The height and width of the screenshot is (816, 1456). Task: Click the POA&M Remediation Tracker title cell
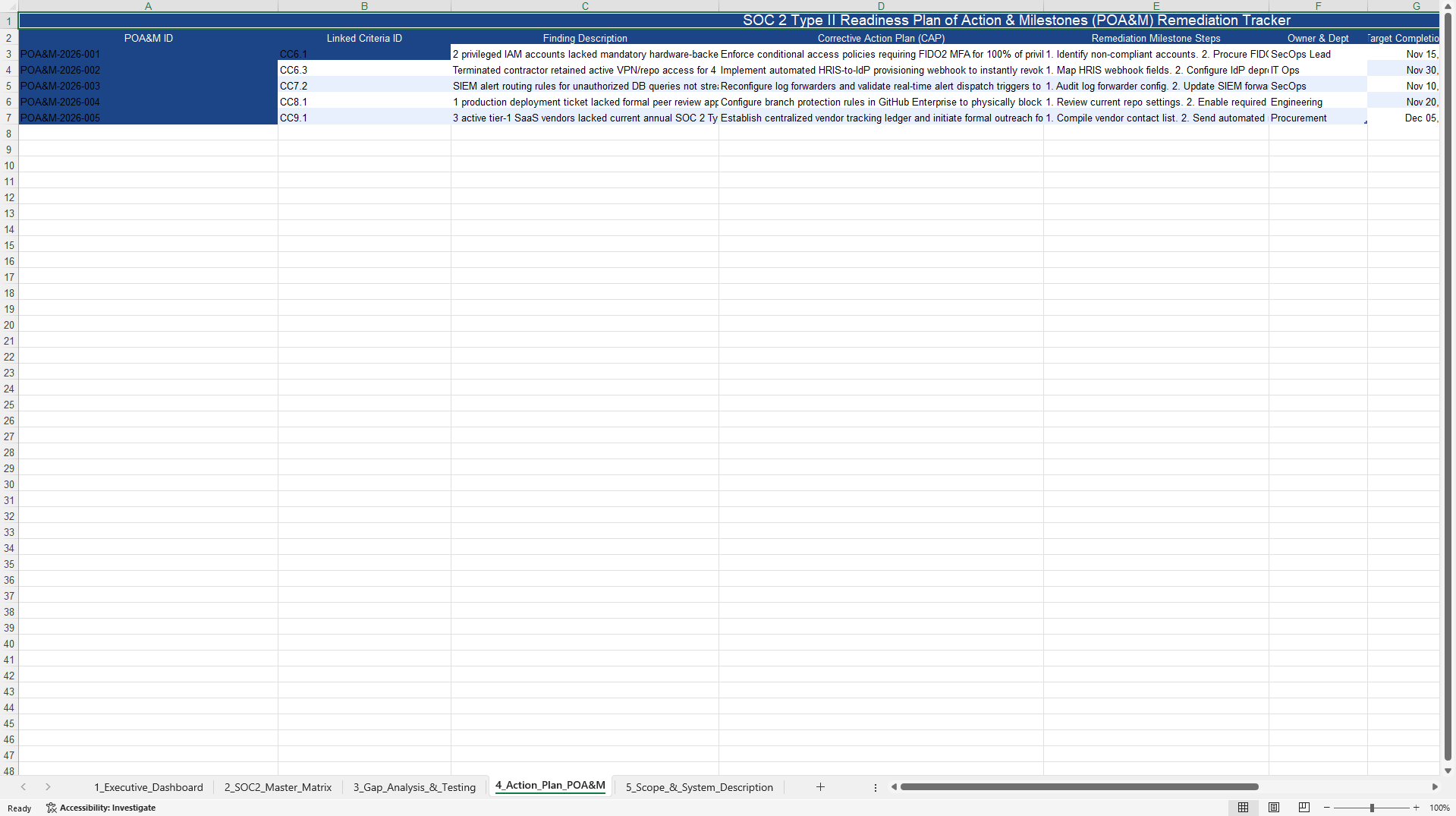tap(728, 20)
